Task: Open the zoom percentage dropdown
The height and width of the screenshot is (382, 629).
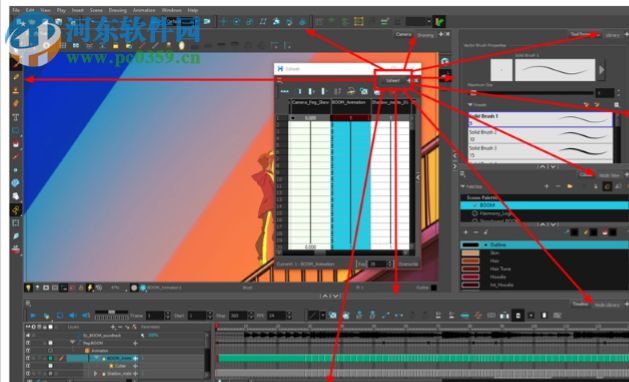Action: click(x=116, y=288)
